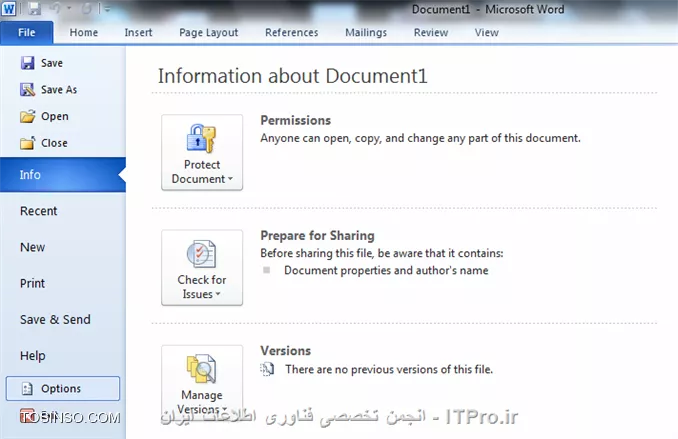This screenshot has width=678, height=439.
Task: Click the Save floppy disk icon in the sidebar
Action: coord(27,63)
